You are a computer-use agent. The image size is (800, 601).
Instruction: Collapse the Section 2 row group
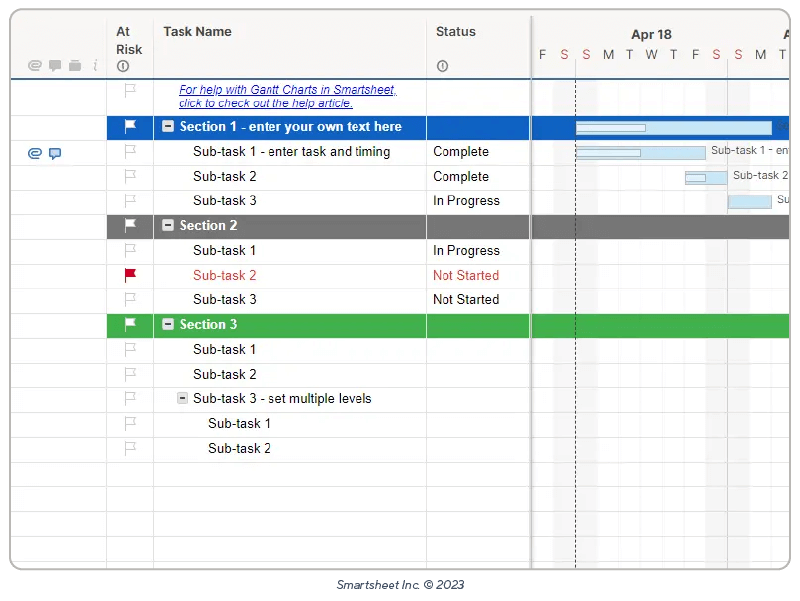[167, 226]
